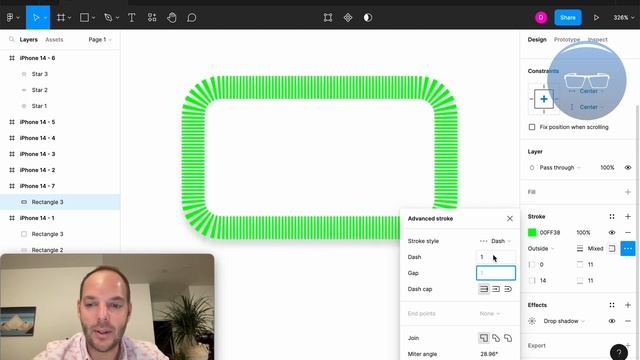Click the stroke opacity 100% field

[583, 232]
